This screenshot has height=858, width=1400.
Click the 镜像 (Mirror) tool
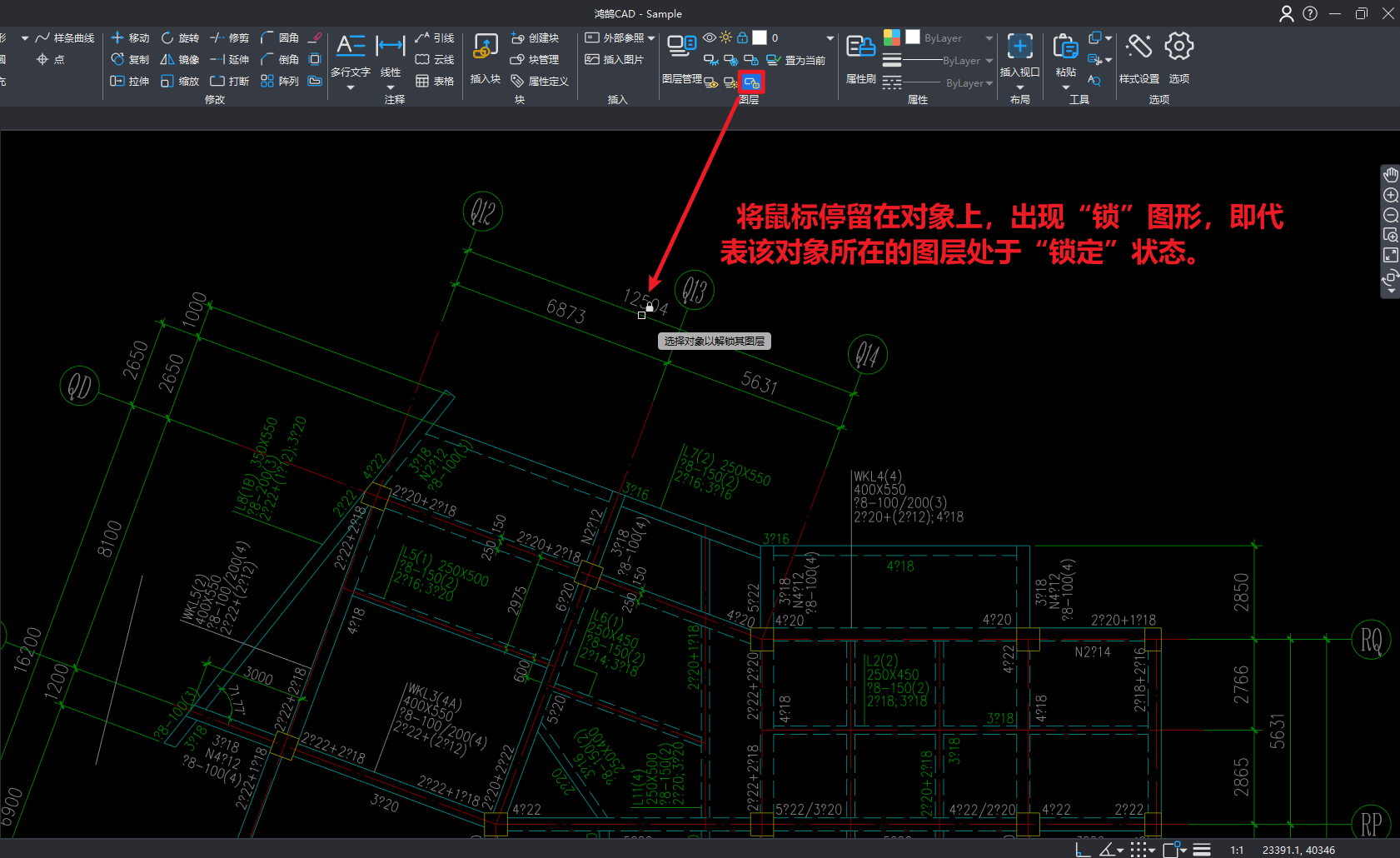(x=180, y=60)
